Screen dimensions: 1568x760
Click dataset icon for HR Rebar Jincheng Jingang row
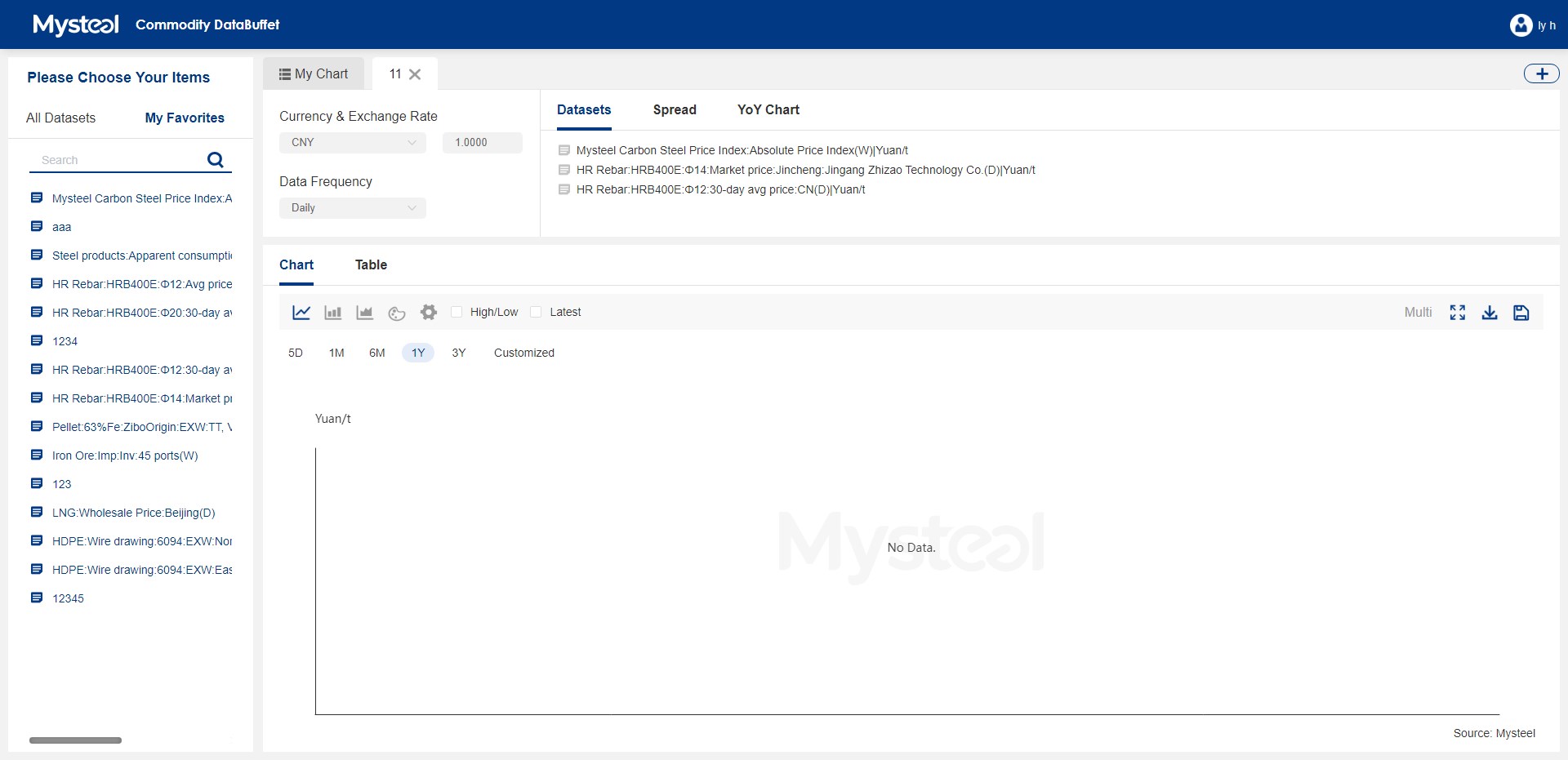coord(564,170)
